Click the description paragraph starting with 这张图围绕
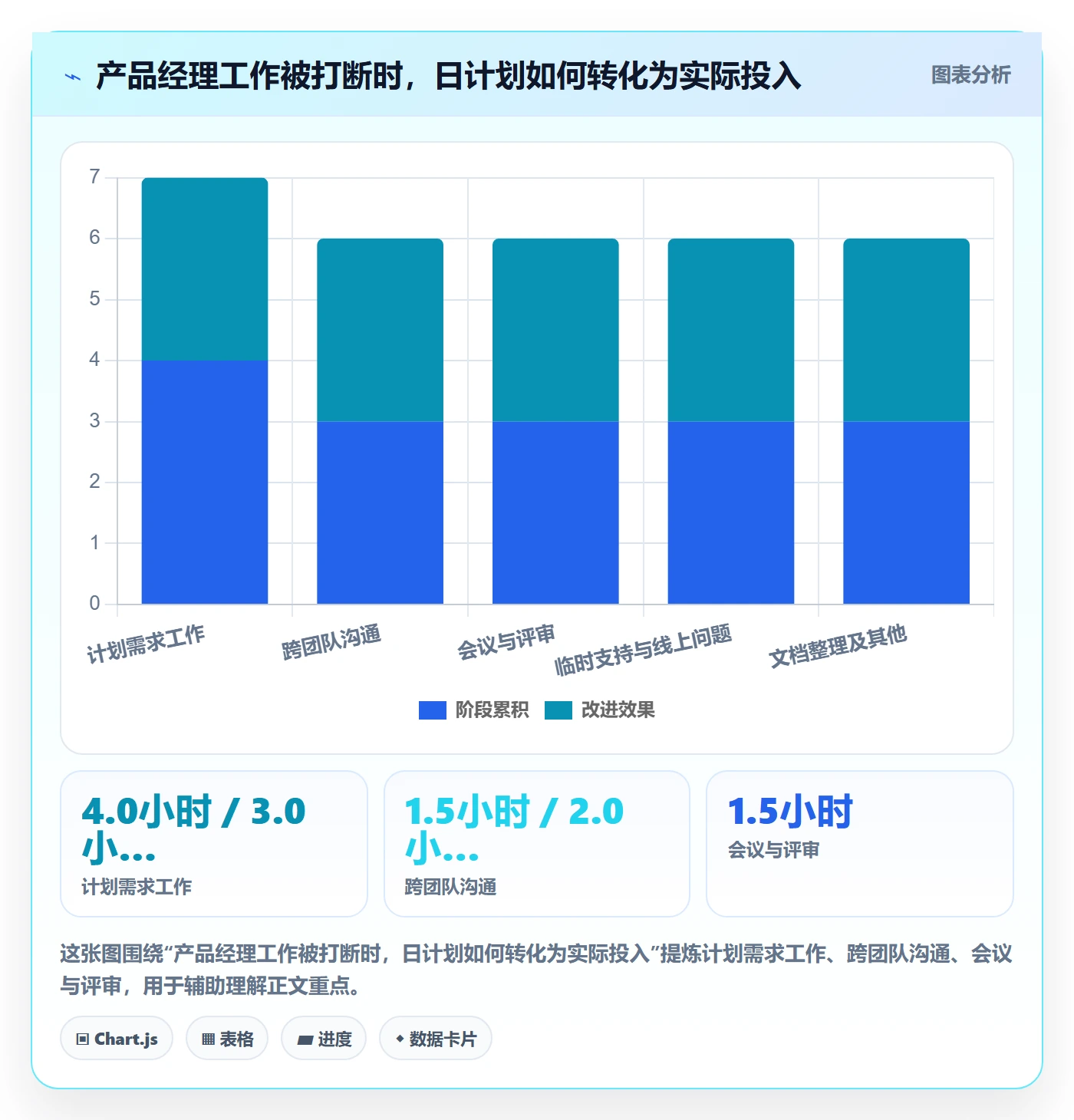 pyautogui.click(x=536, y=970)
